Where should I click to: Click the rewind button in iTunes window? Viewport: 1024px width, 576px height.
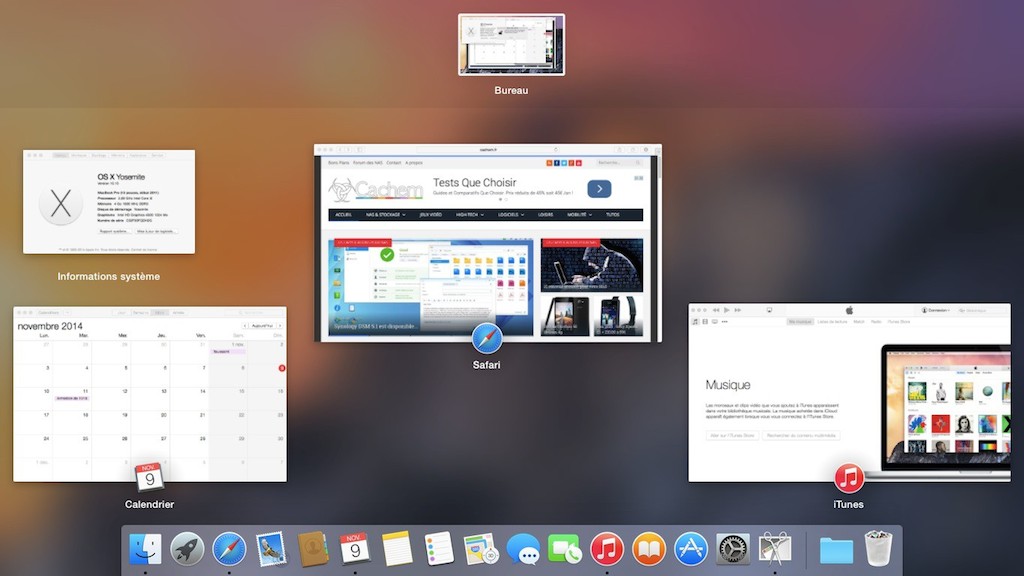[716, 310]
